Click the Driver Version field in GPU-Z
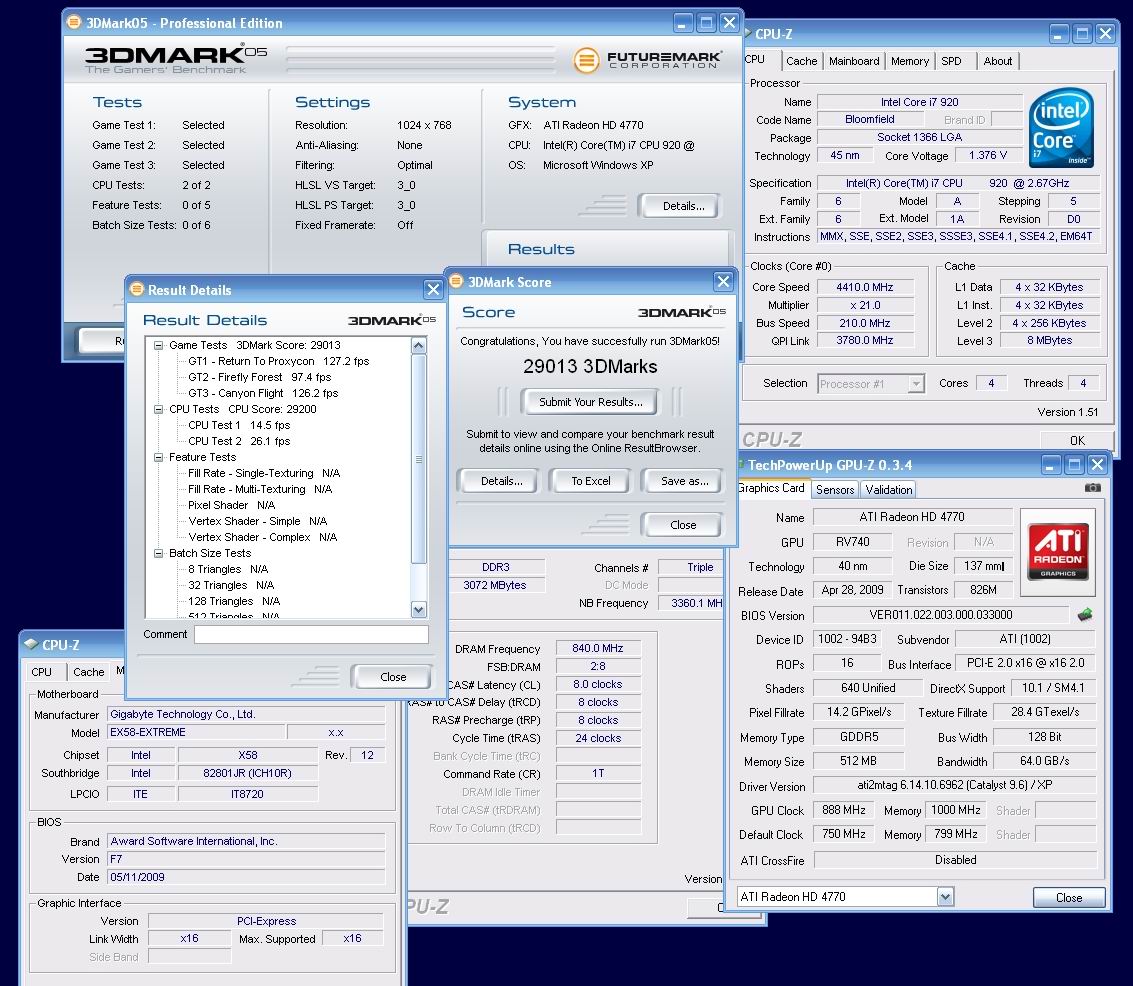Viewport: 1133px width, 986px height. point(955,785)
